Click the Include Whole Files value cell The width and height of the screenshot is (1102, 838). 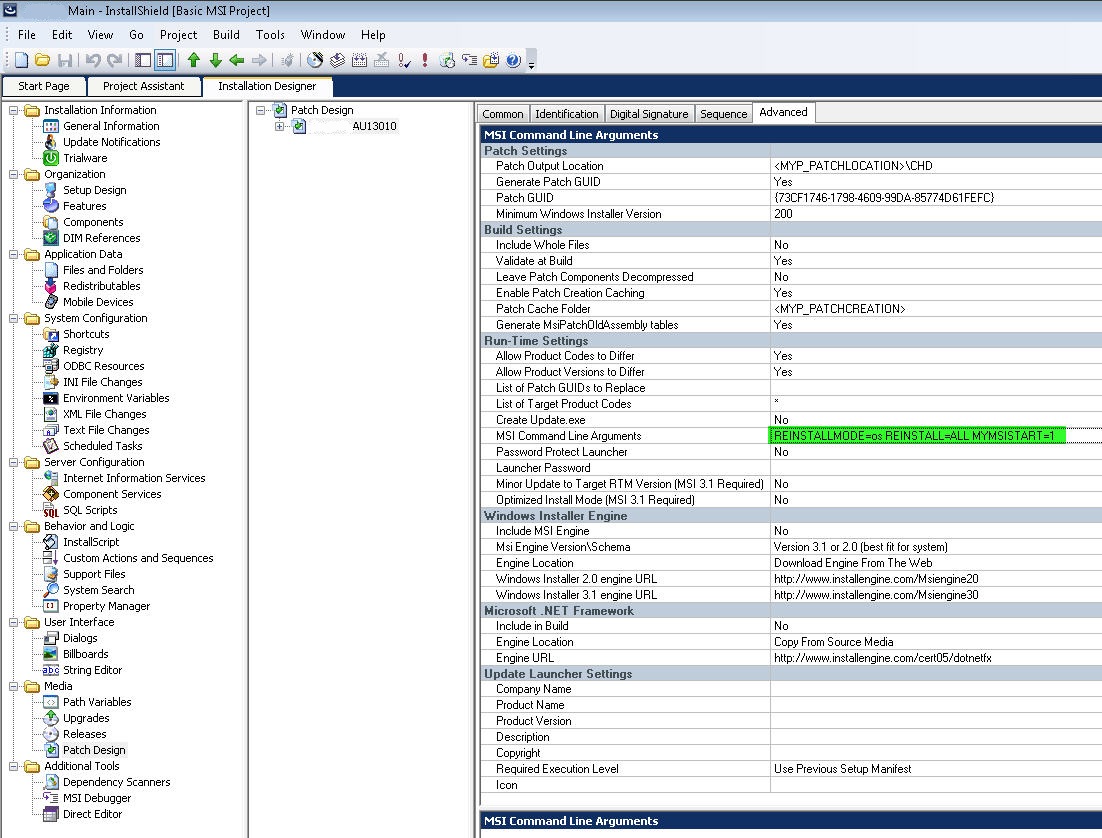pos(935,245)
